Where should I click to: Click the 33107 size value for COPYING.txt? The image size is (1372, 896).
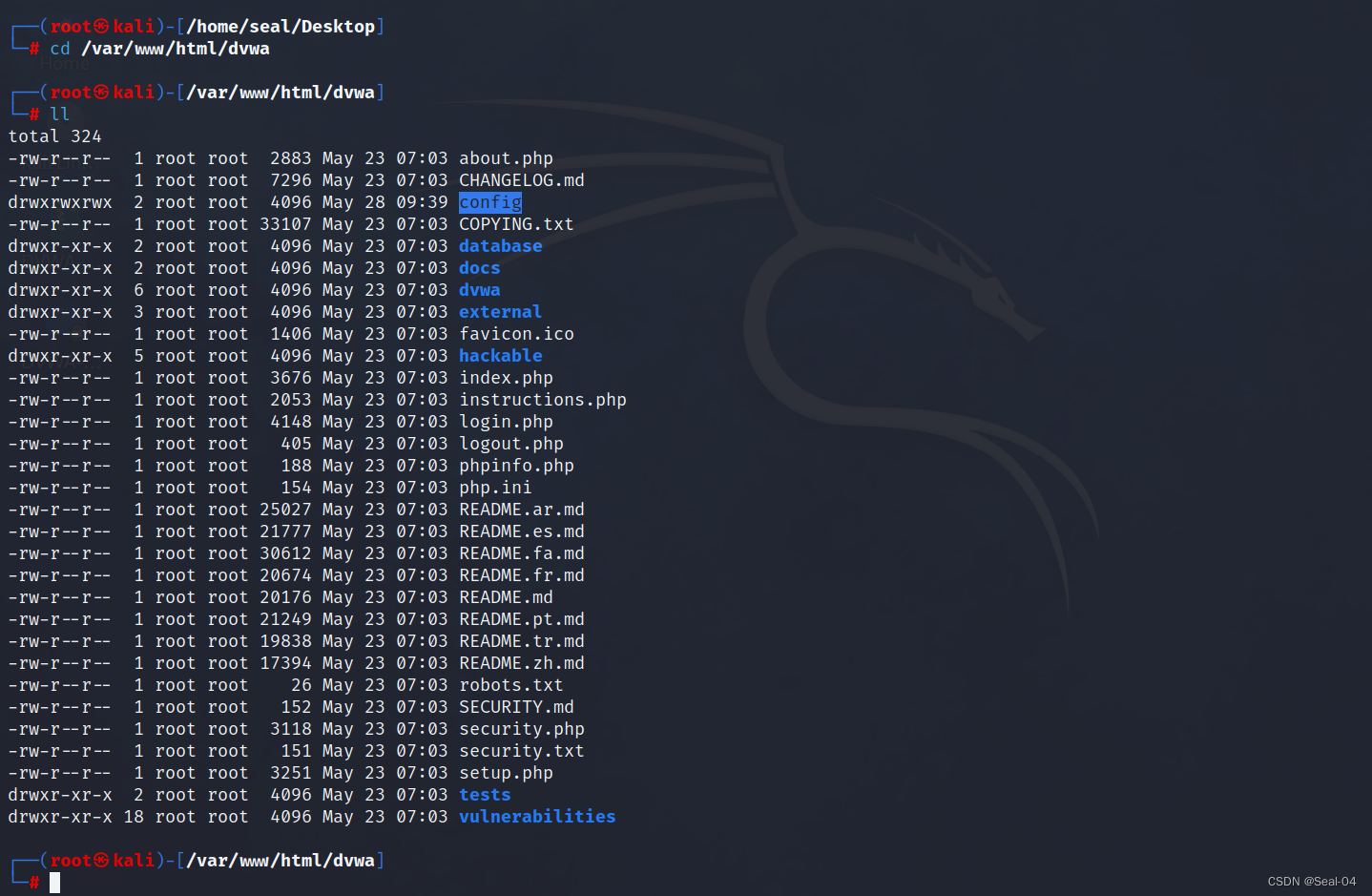coord(285,224)
